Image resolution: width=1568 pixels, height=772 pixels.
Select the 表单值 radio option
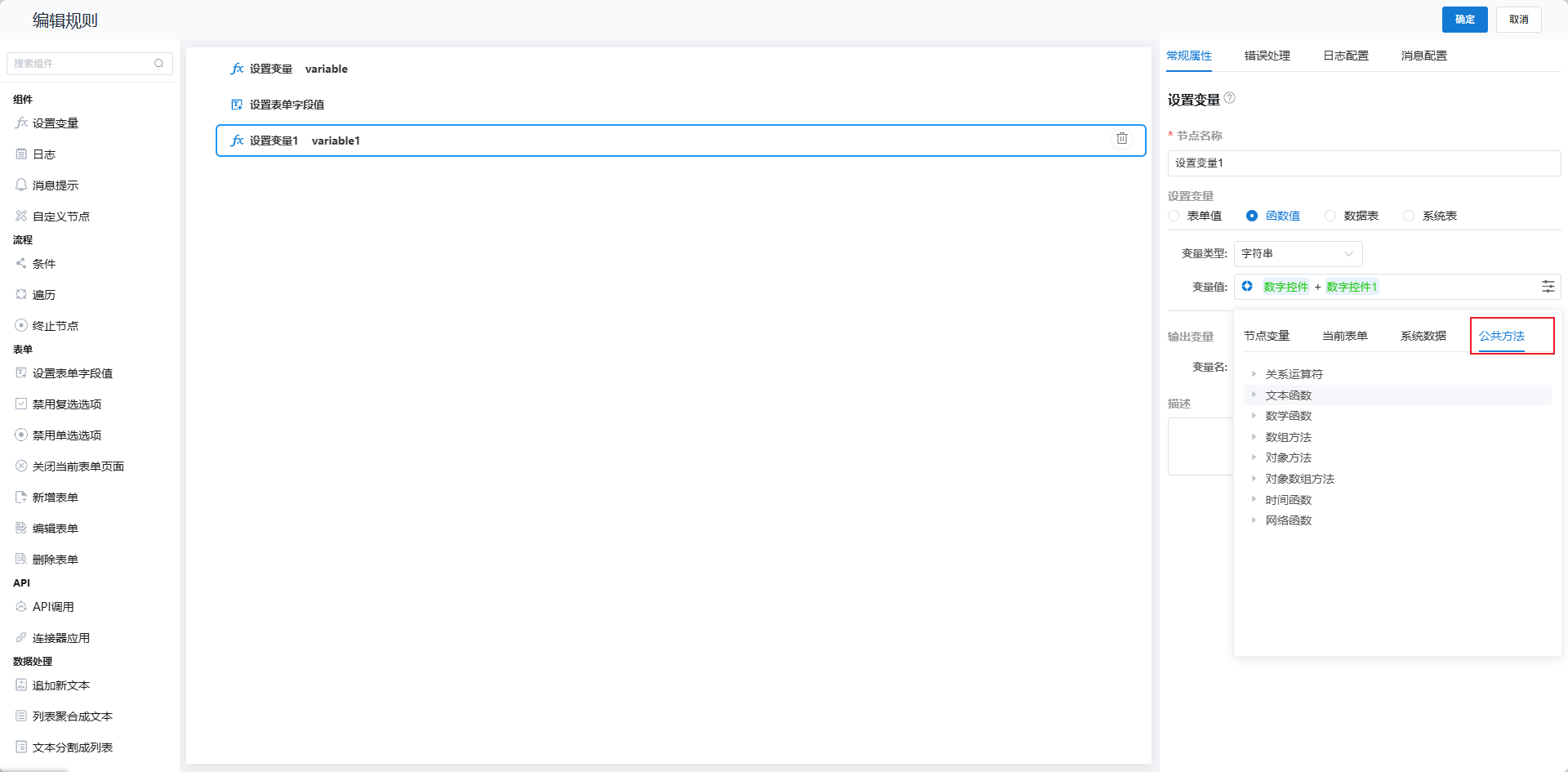tap(1174, 216)
